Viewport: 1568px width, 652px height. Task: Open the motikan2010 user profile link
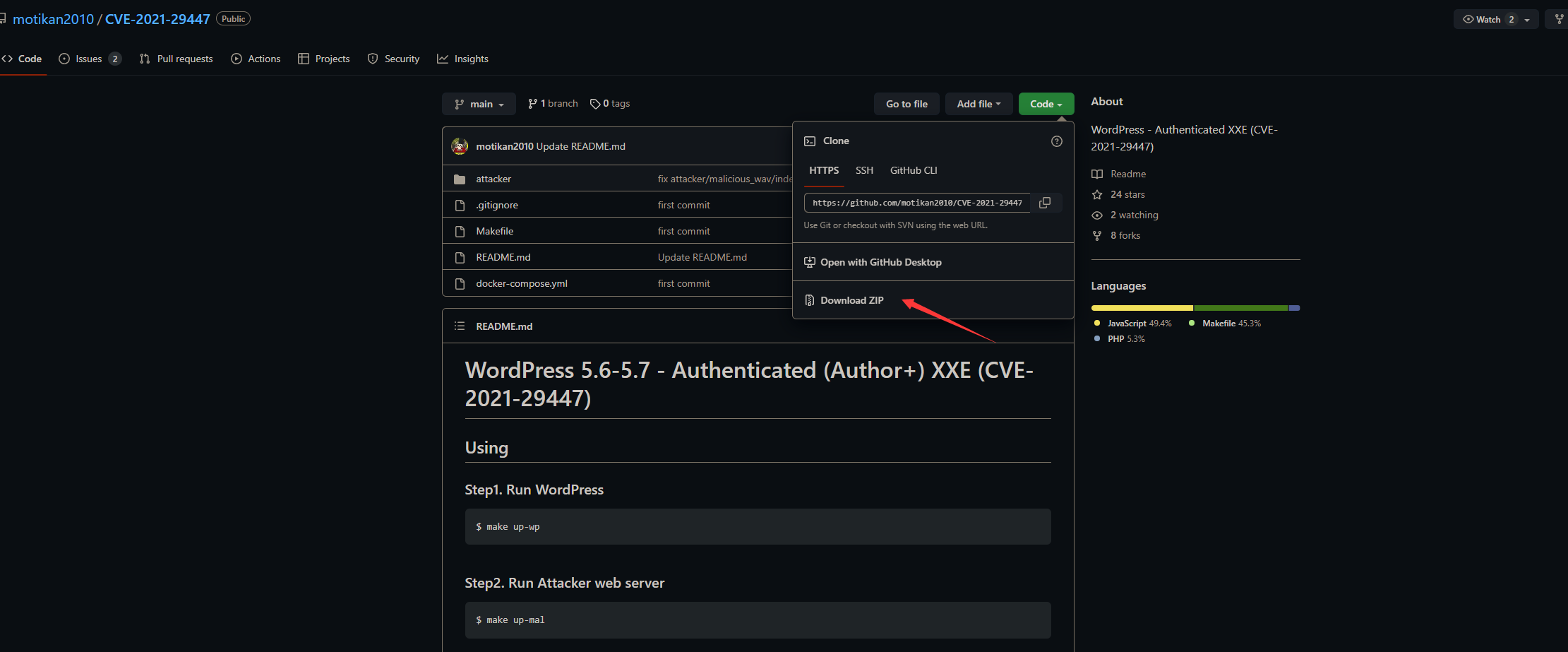click(54, 19)
